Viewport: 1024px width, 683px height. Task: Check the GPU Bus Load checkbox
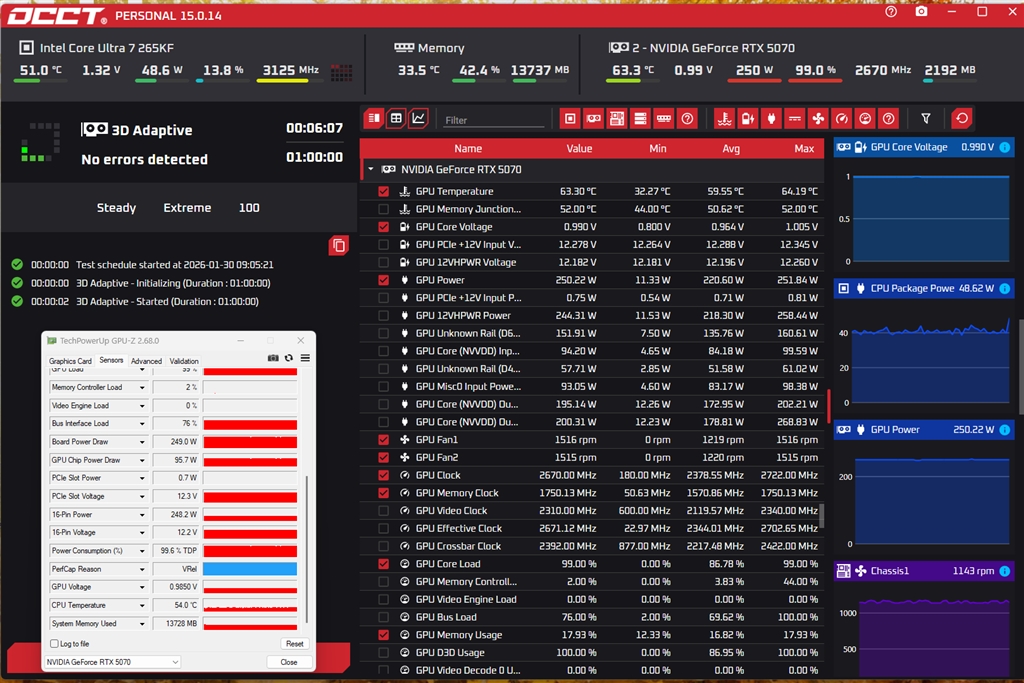383,617
